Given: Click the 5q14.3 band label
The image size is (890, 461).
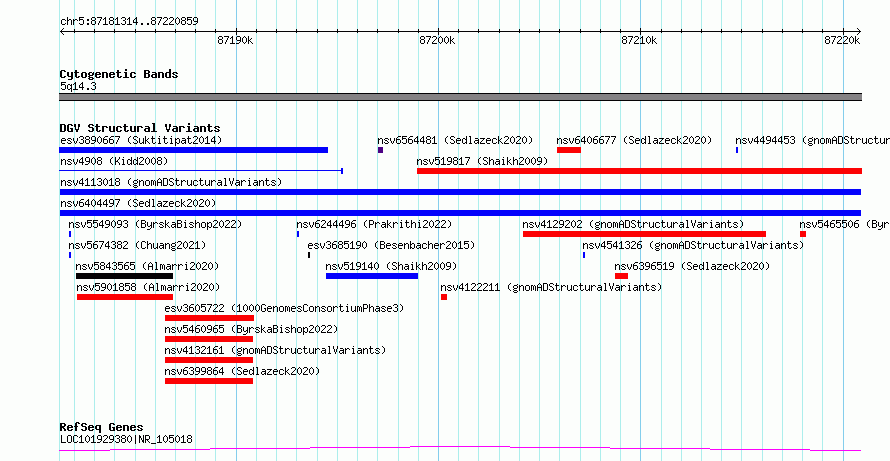Looking at the screenshot, I should pyautogui.click(x=78, y=86).
